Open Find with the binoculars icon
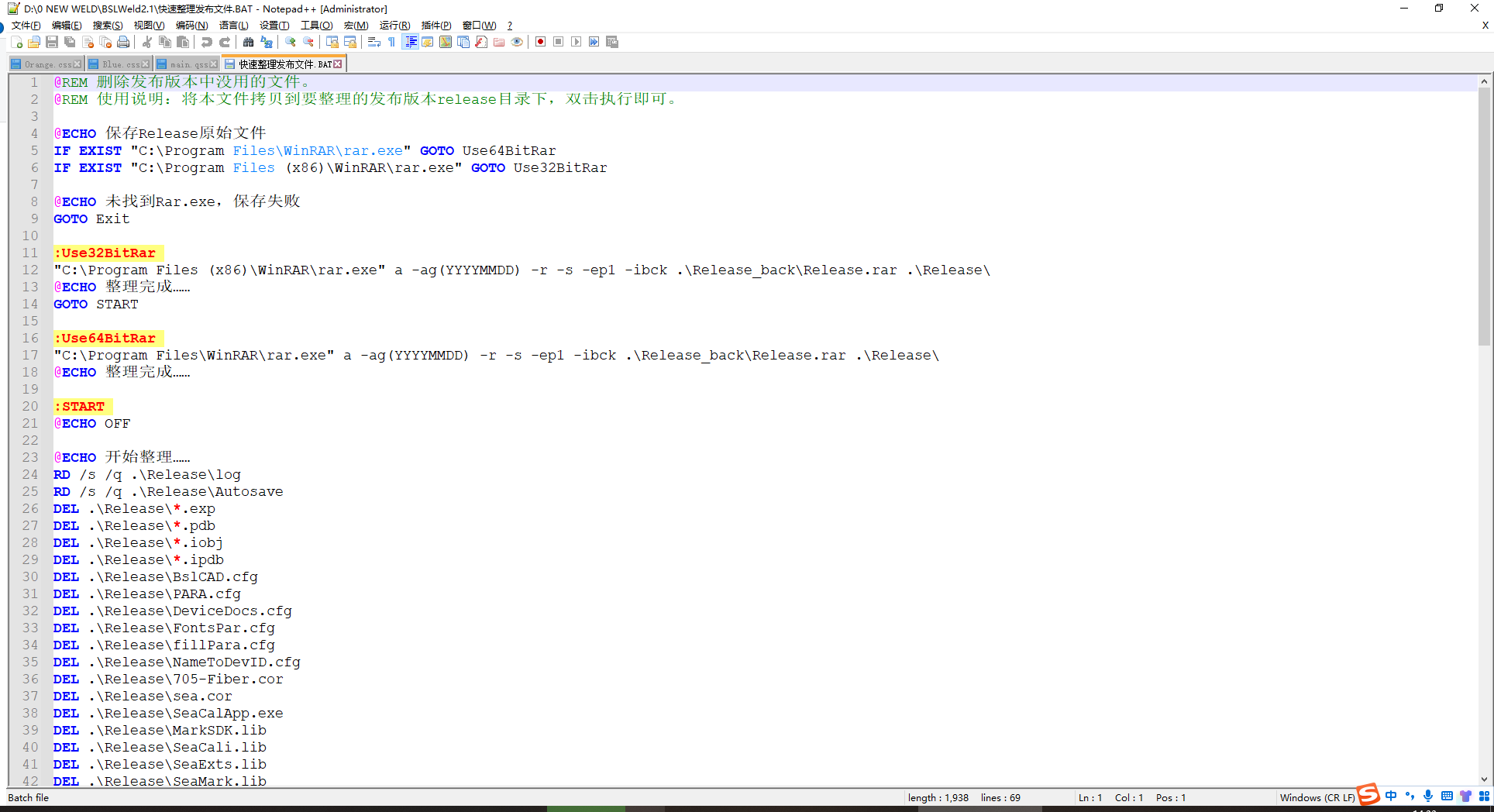This screenshot has height=812, width=1494. [248, 42]
